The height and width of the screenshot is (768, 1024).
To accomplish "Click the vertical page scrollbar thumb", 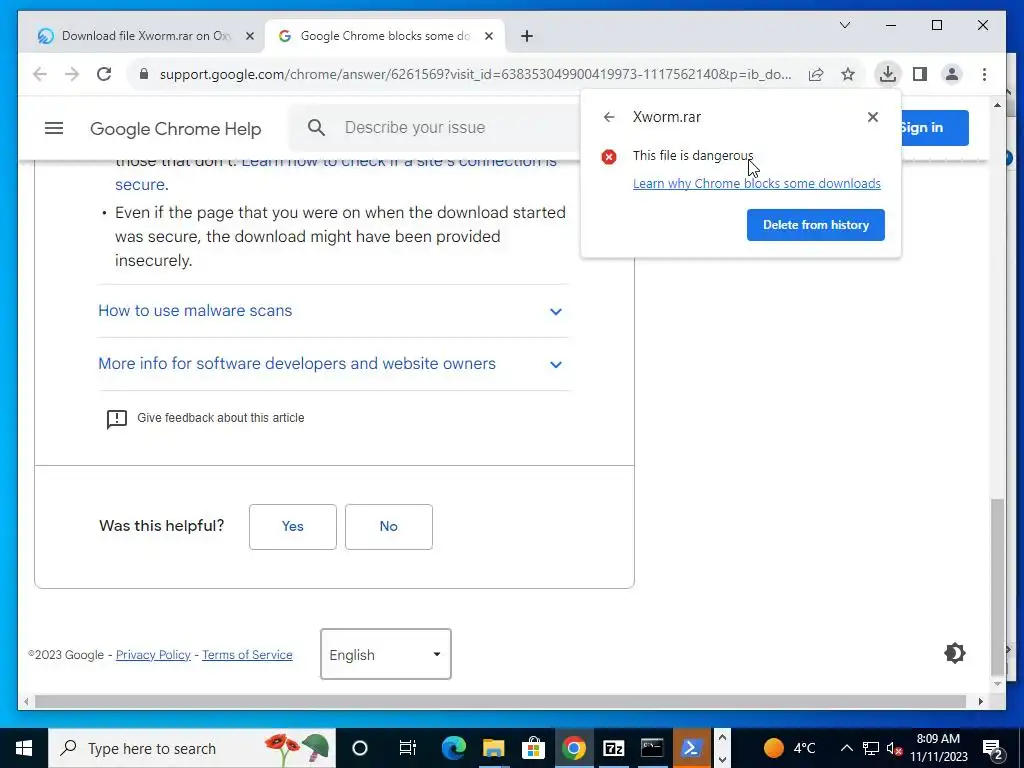I will click(997, 586).
